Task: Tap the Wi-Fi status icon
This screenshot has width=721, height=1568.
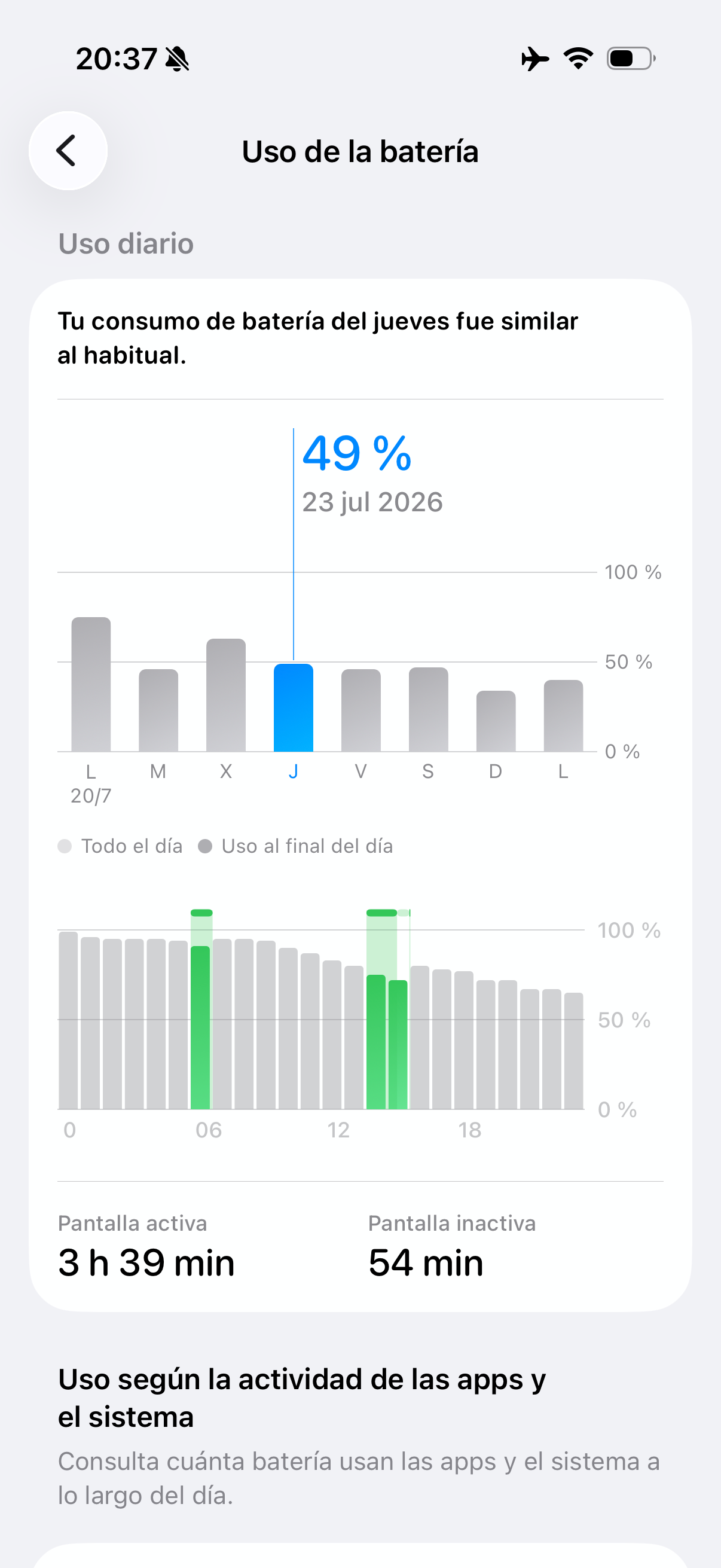Action: [578, 59]
